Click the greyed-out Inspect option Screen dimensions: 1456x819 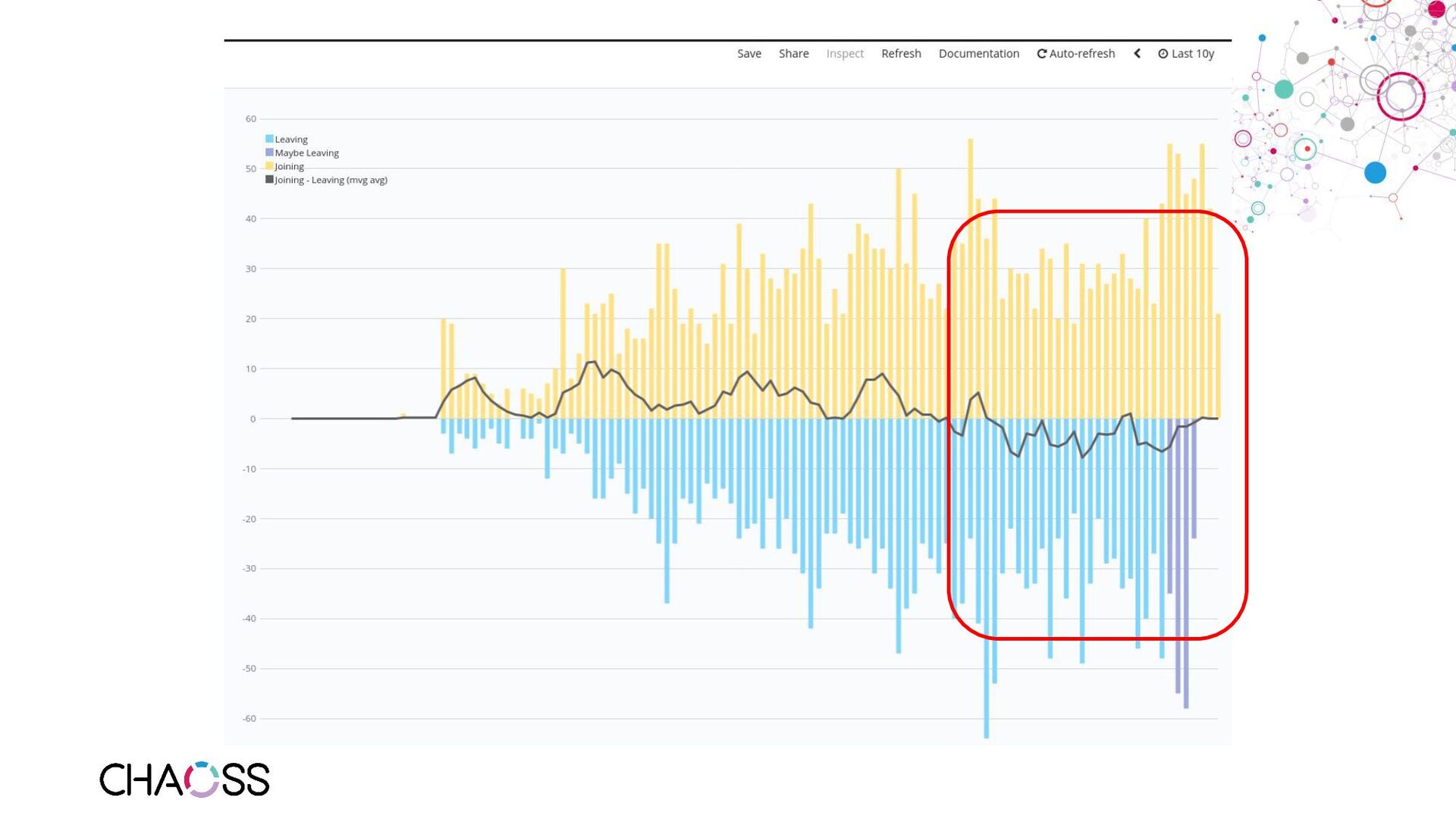845,54
